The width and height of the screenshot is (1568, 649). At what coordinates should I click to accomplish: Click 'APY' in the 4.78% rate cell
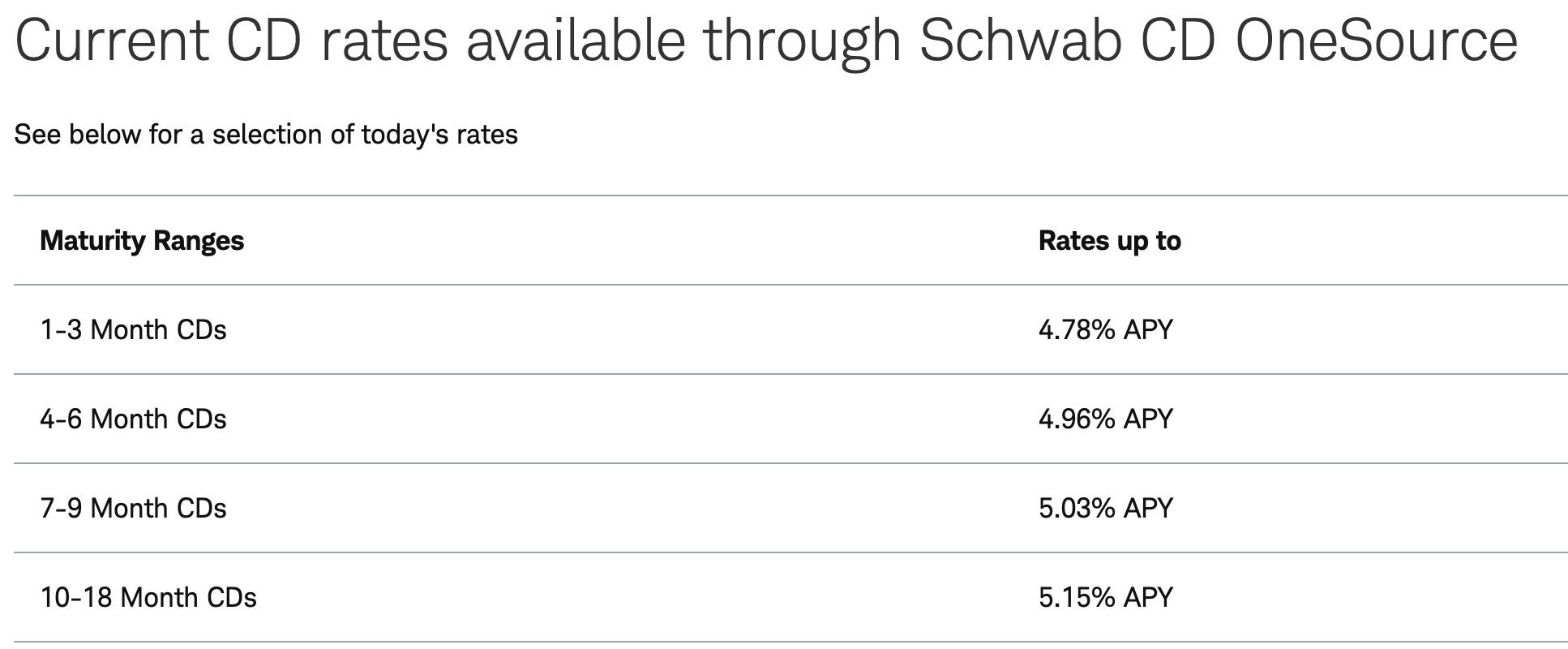1148,330
